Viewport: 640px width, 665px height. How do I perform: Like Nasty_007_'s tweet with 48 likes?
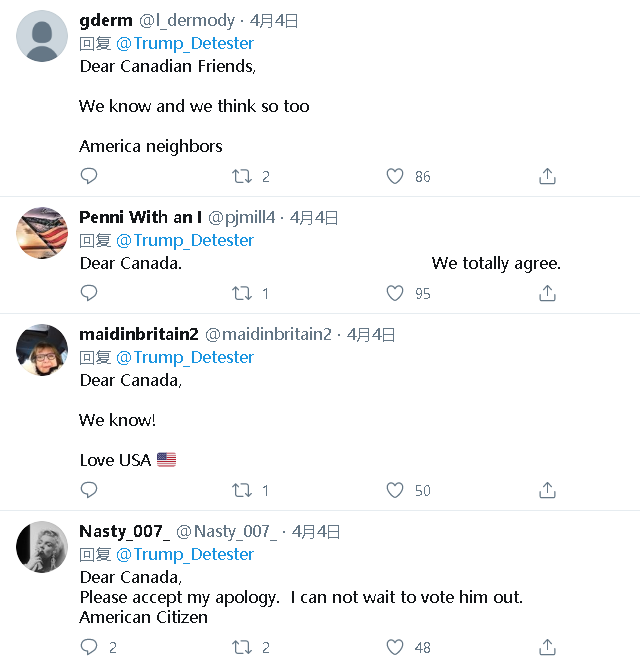click(395, 647)
